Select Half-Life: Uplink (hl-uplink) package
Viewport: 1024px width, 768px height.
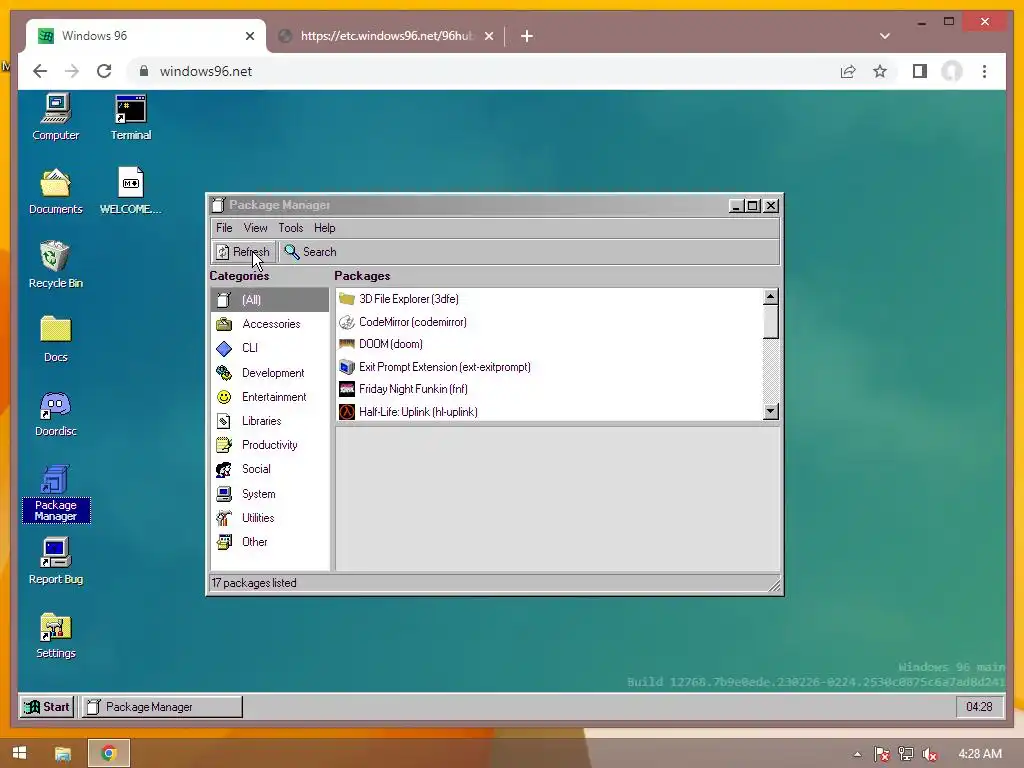[549, 412]
